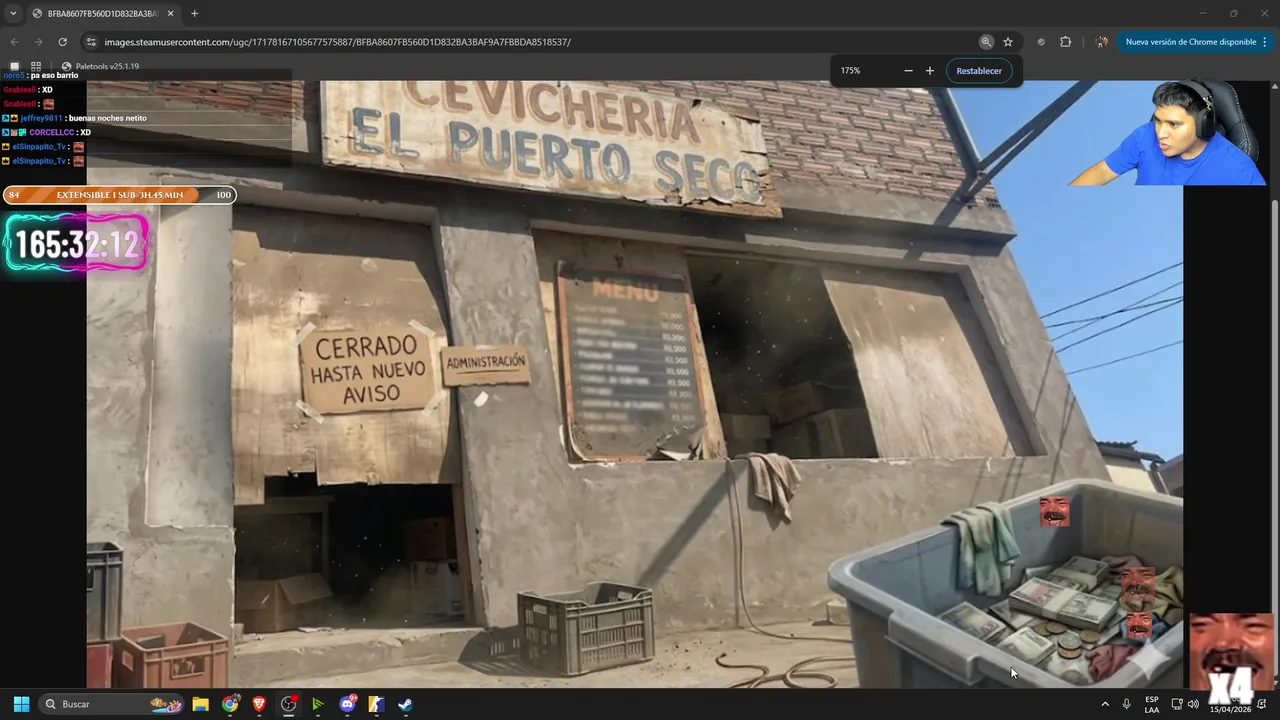Open OBS Studio from taskbar
The width and height of the screenshot is (1280, 720).
pos(289,704)
